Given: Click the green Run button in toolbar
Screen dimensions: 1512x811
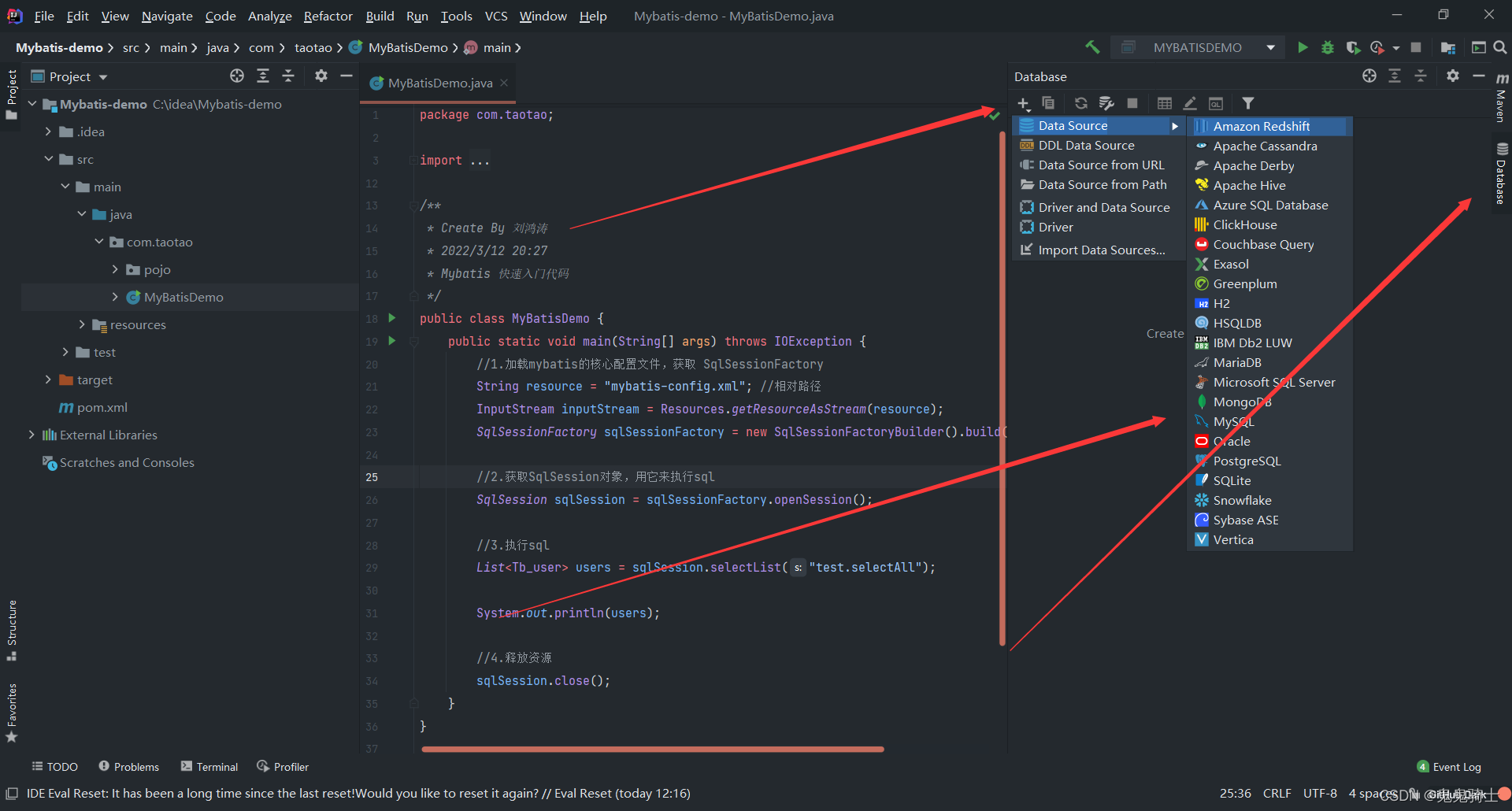Looking at the screenshot, I should pos(1303,47).
